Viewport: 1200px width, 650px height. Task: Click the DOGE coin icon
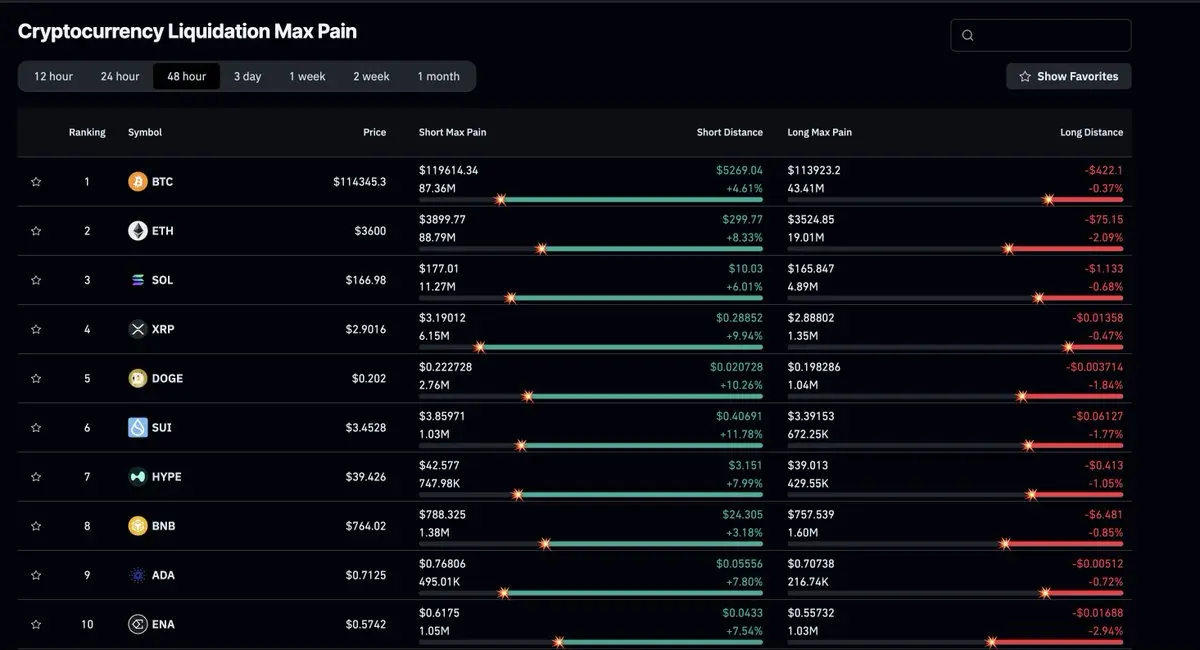tap(137, 378)
